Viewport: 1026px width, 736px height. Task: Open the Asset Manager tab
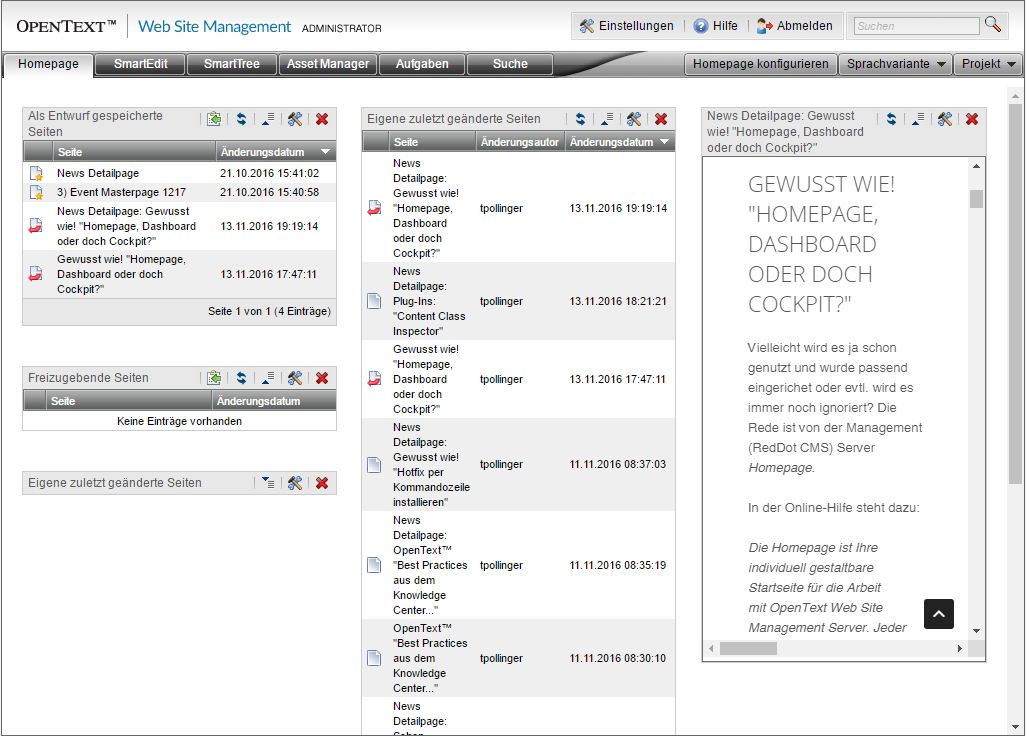pos(328,64)
